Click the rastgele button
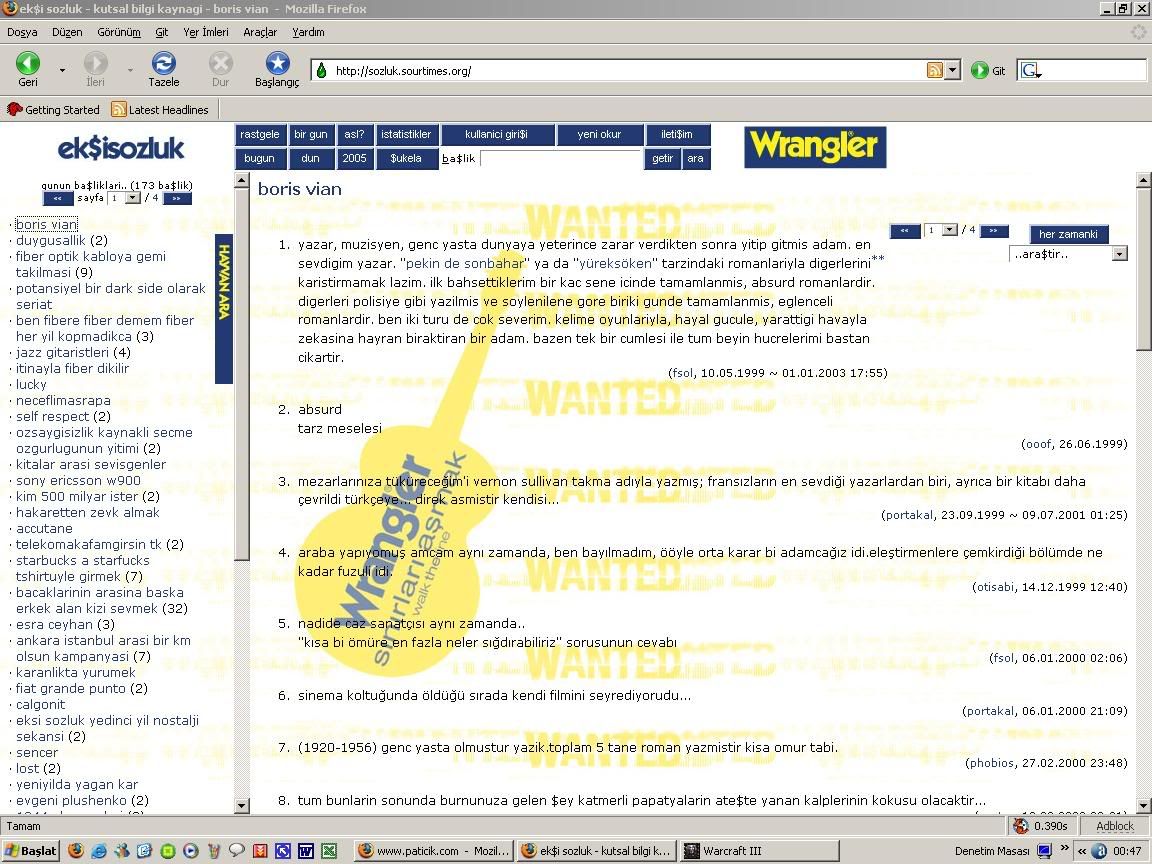 point(259,134)
